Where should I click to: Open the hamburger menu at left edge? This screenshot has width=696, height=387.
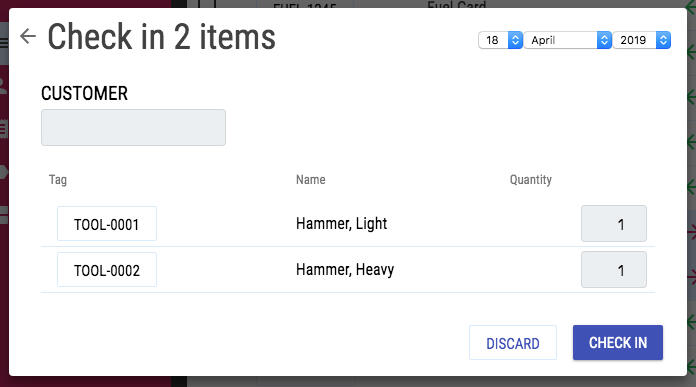click(x=4, y=42)
